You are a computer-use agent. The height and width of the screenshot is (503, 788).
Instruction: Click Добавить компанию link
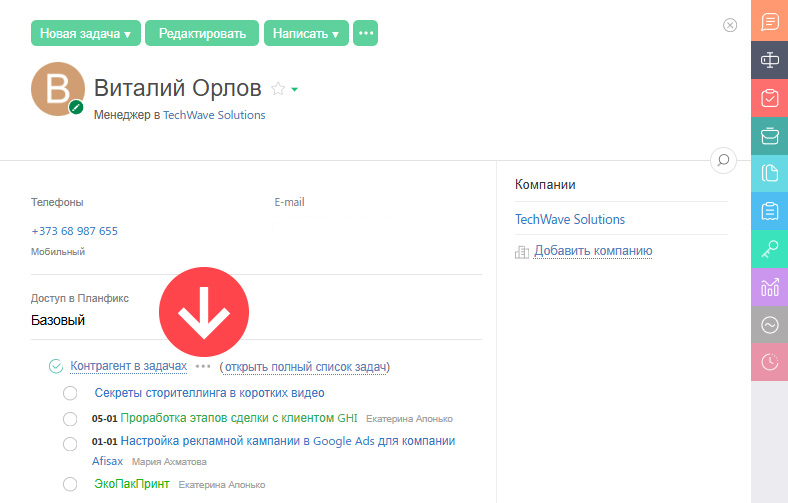tap(593, 250)
